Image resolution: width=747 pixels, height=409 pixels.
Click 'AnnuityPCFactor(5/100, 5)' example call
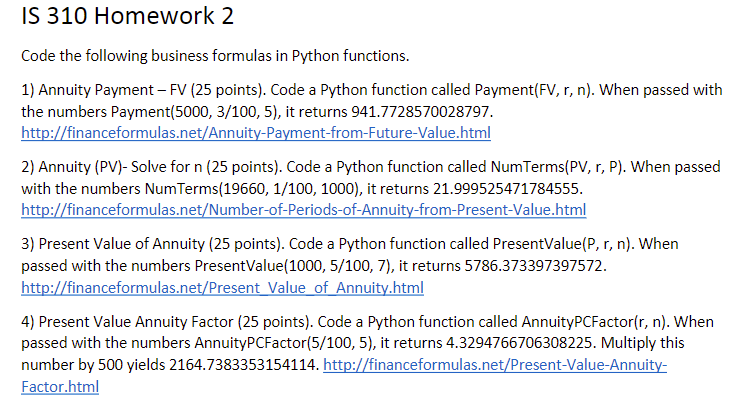click(x=285, y=342)
